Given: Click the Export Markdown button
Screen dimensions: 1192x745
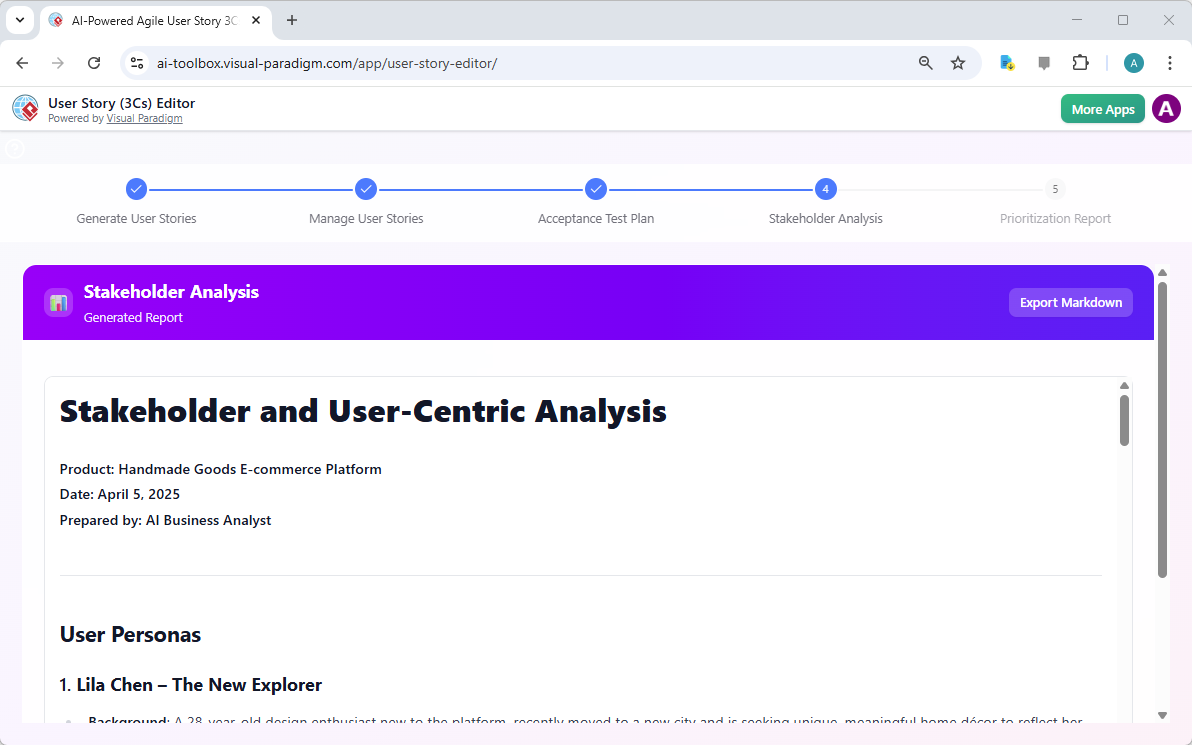Looking at the screenshot, I should pyautogui.click(x=1070, y=302).
